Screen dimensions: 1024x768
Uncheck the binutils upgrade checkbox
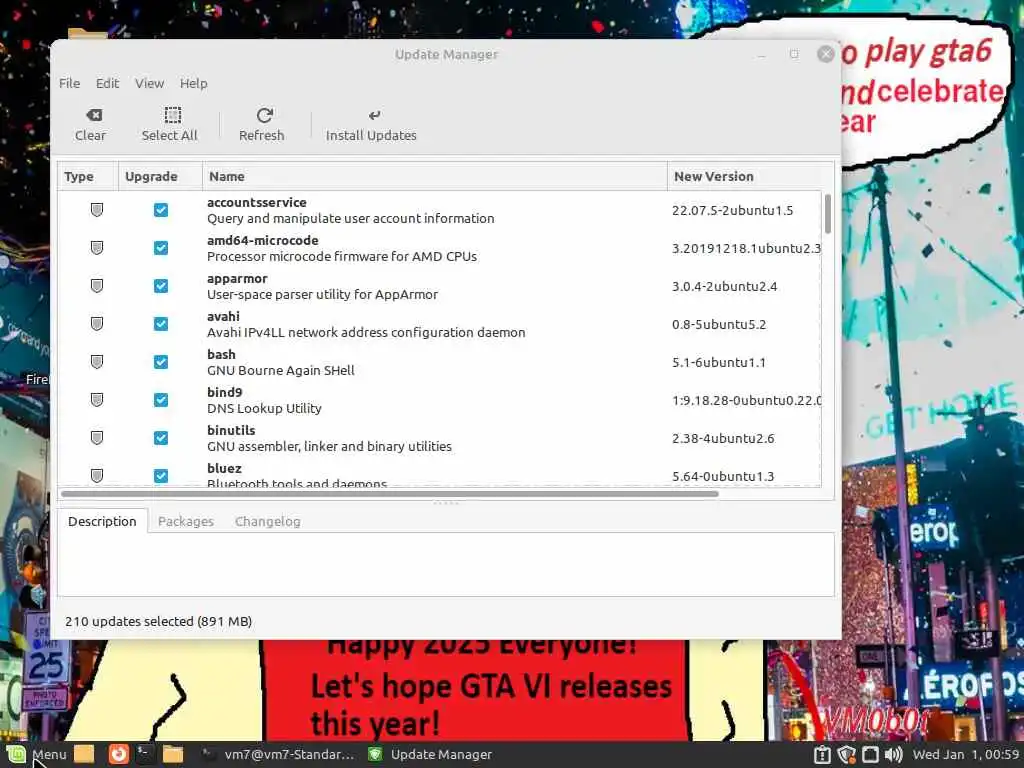click(161, 437)
